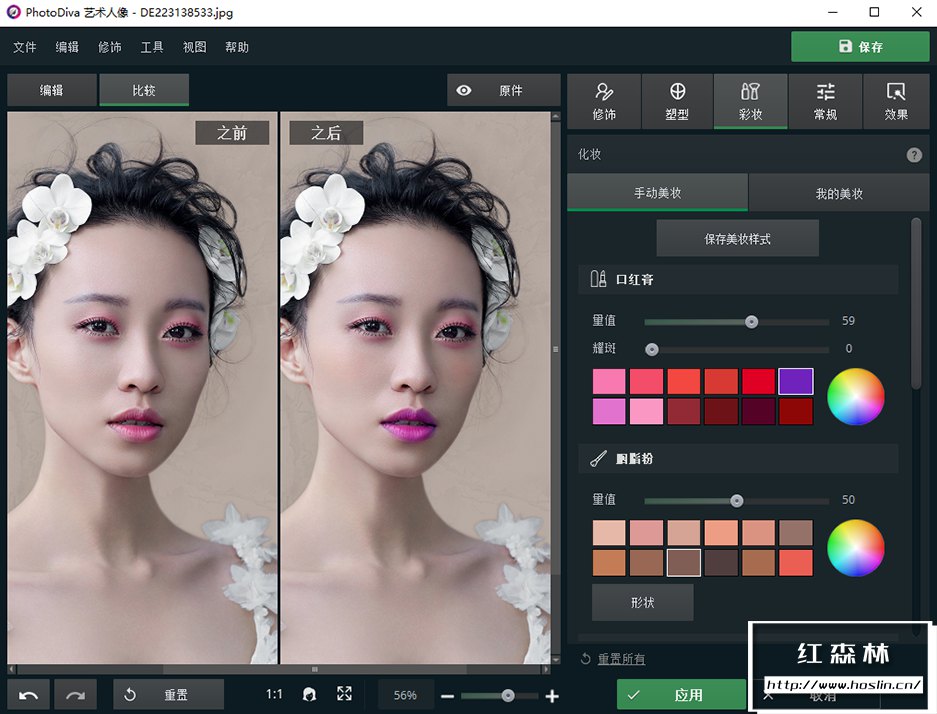937x714 pixels.
Task: Click the save button 保存
Action: tap(860, 47)
